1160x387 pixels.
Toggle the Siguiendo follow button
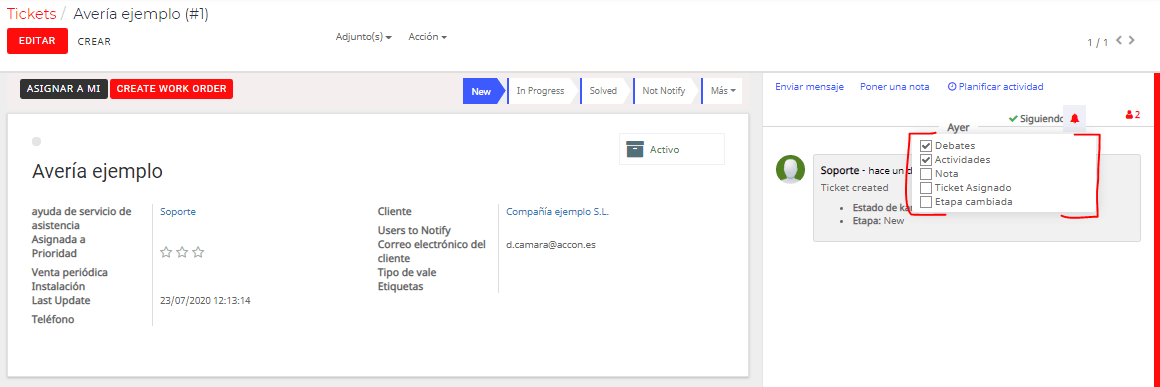pos(1036,118)
